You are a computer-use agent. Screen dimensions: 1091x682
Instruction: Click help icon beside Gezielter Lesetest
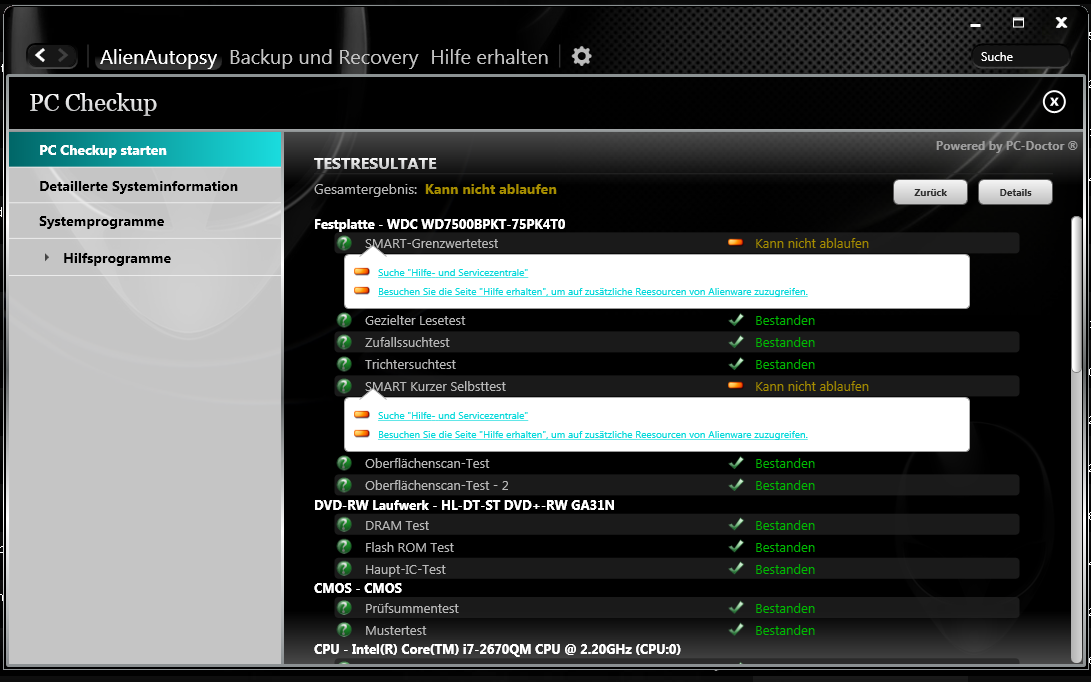(344, 320)
